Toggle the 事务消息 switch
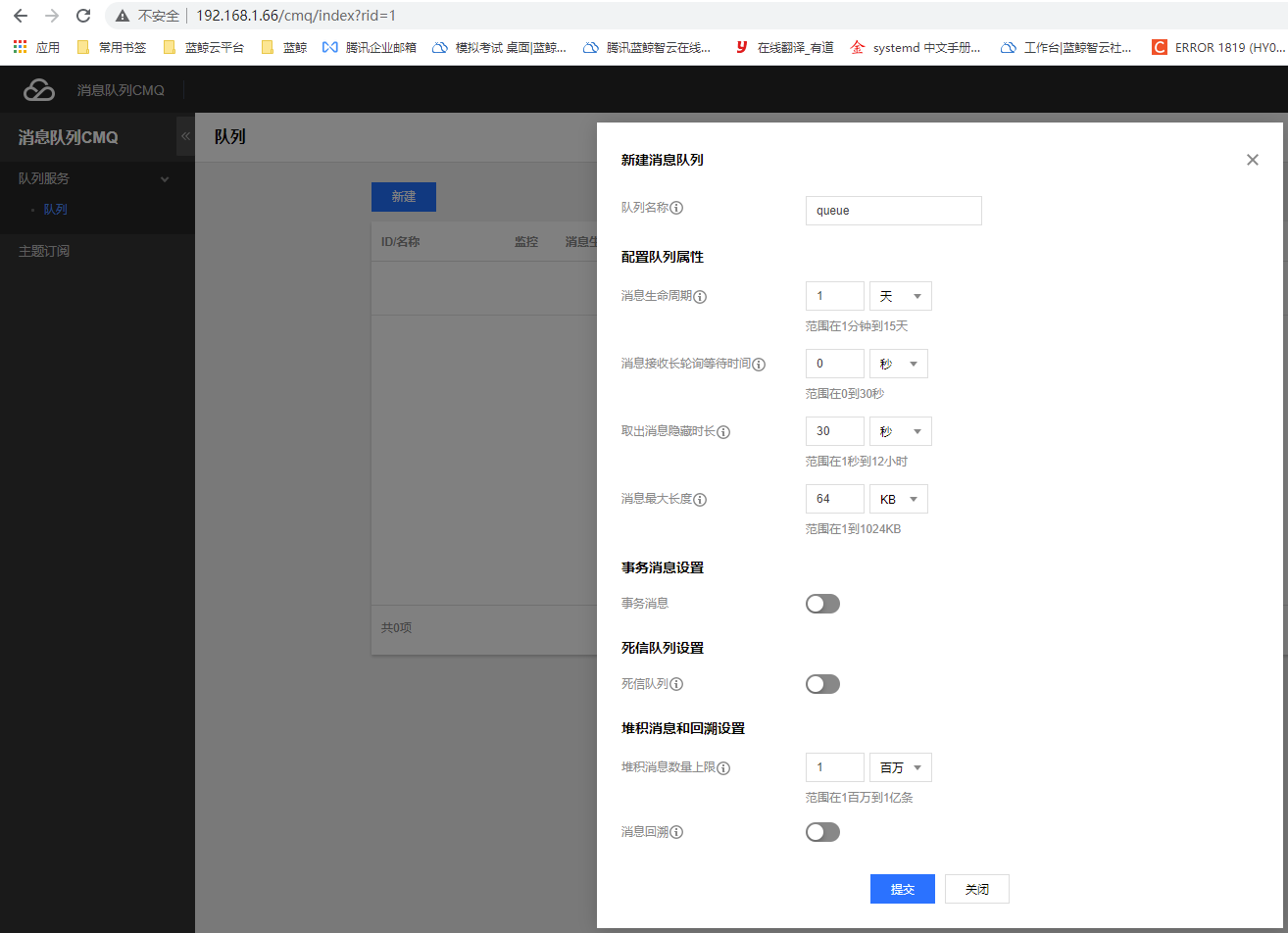This screenshot has height=933, width=1288. click(822, 604)
